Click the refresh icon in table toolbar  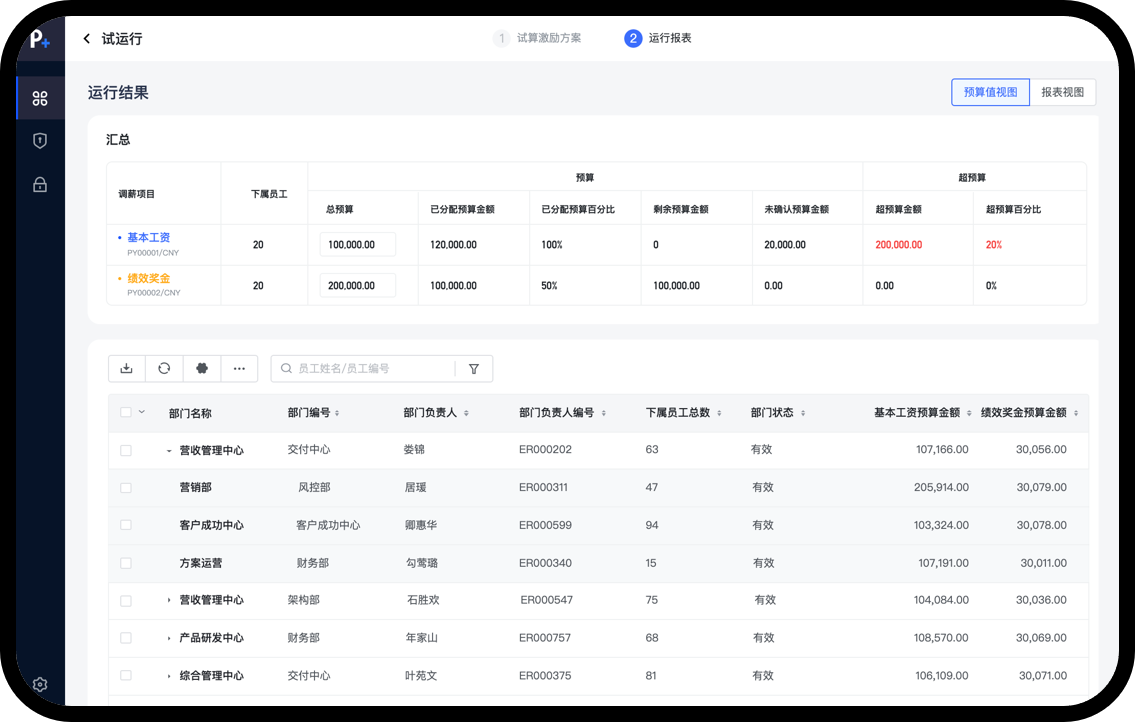(164, 368)
